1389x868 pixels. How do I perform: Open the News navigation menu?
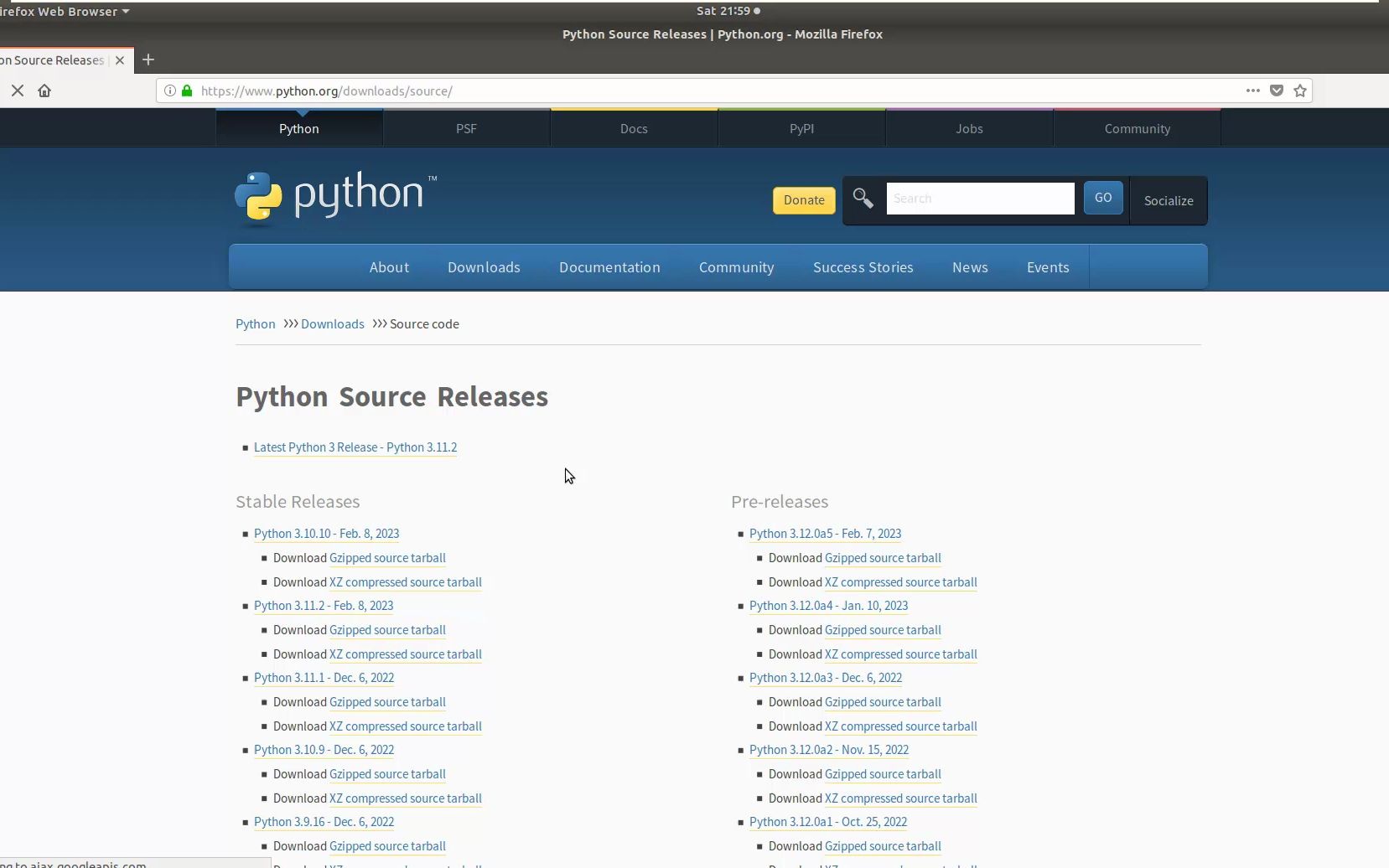pyautogui.click(x=970, y=267)
